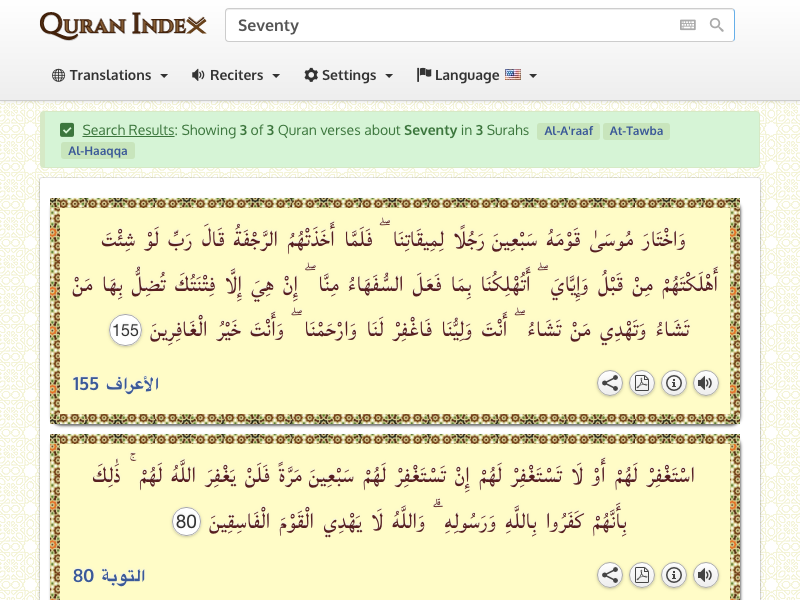Open the virtual keyboard icon in search box

688,25
